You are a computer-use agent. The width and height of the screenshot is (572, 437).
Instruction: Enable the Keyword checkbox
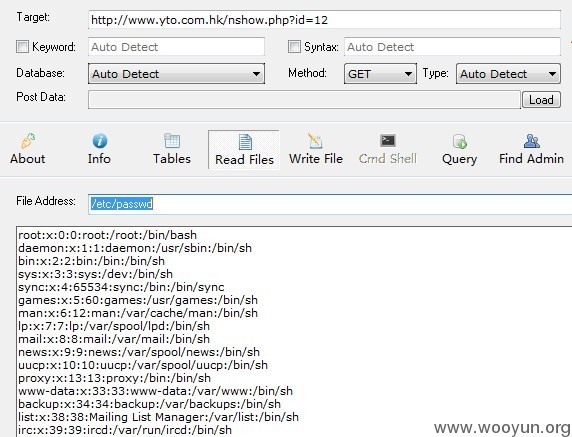point(22,47)
